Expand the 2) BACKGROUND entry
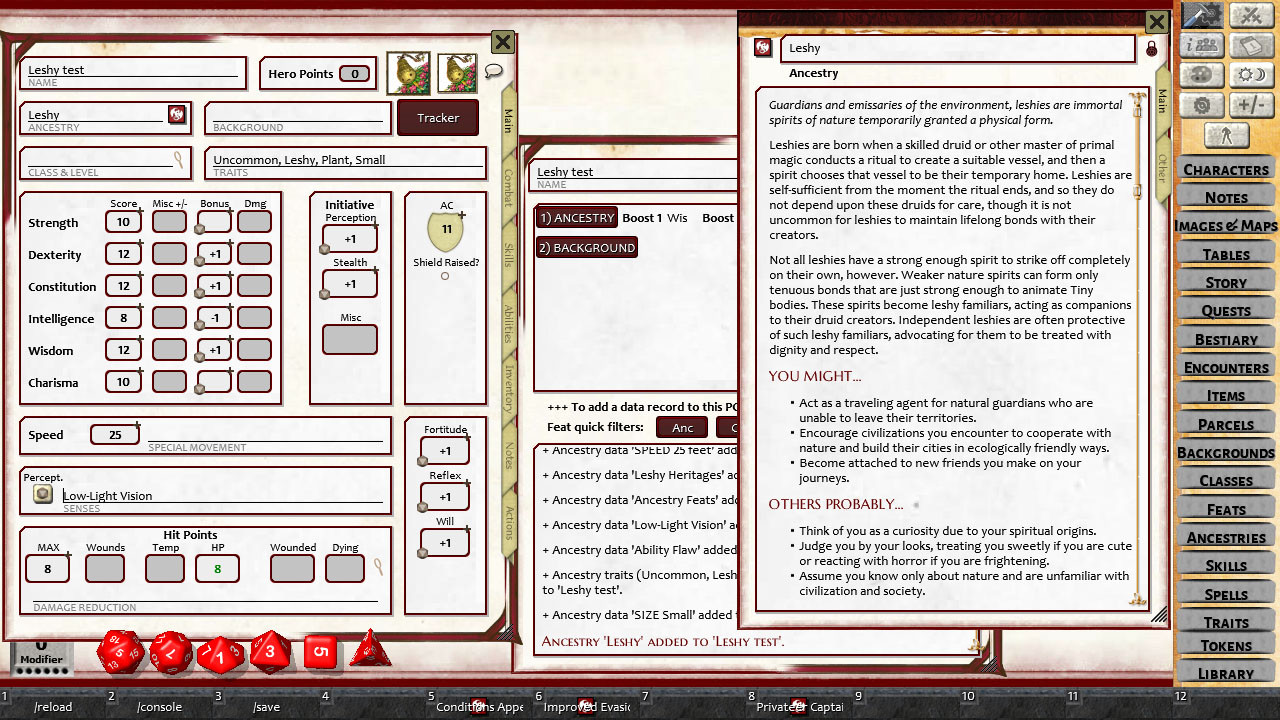 click(x=587, y=247)
